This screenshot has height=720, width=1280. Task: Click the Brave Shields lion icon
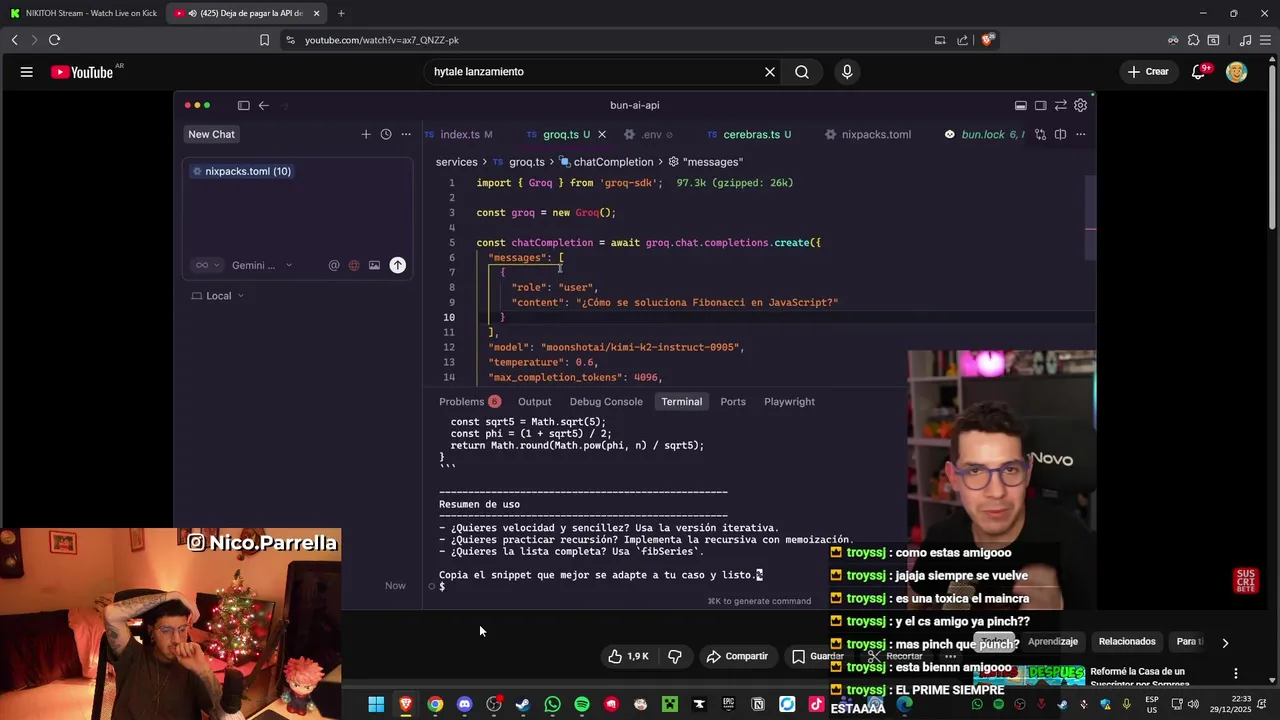tap(987, 40)
